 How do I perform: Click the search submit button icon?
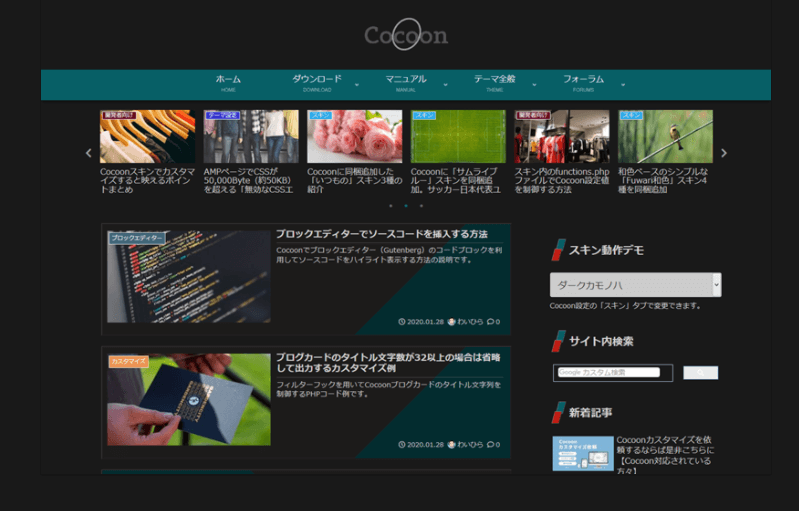click(x=700, y=373)
